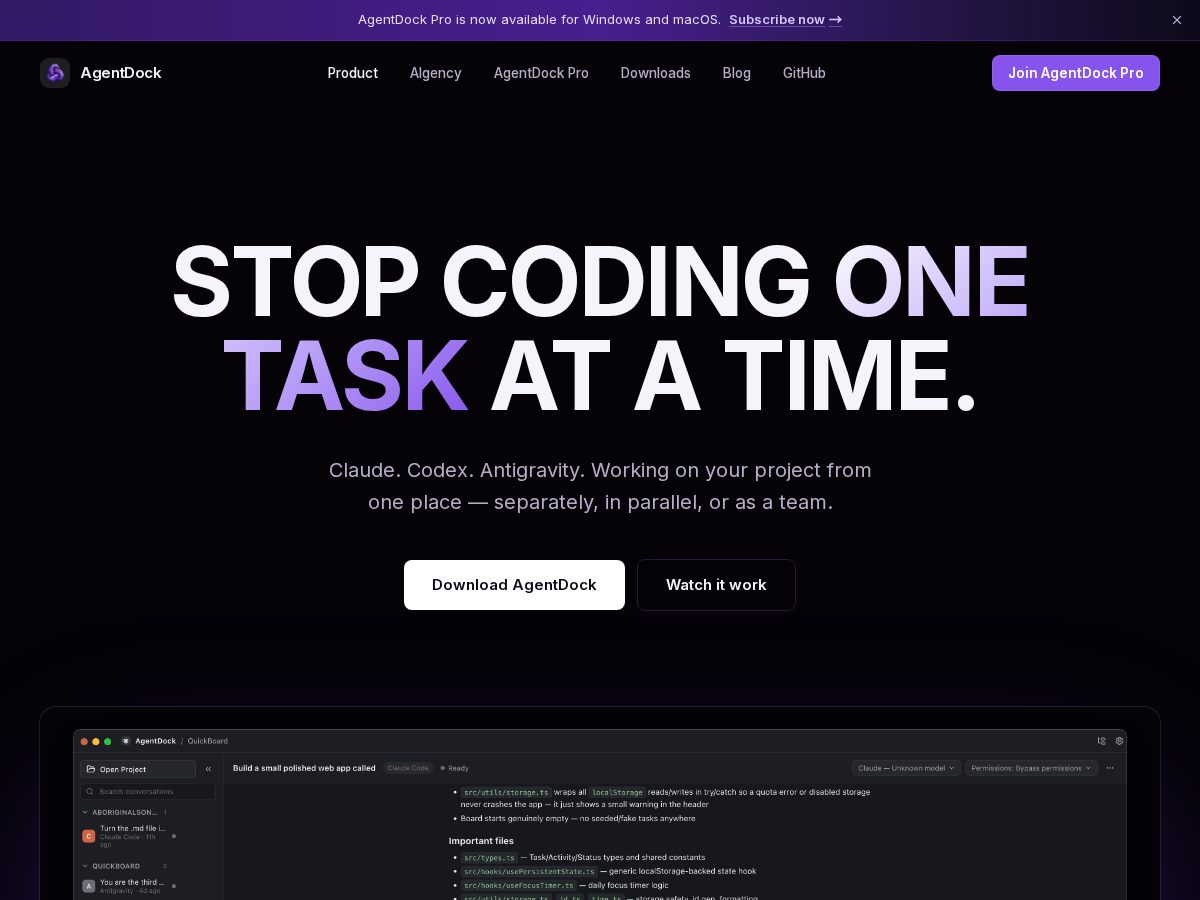1200x900 pixels.
Task: Click the branch icon next to the settings gear
Action: [x=1102, y=741]
